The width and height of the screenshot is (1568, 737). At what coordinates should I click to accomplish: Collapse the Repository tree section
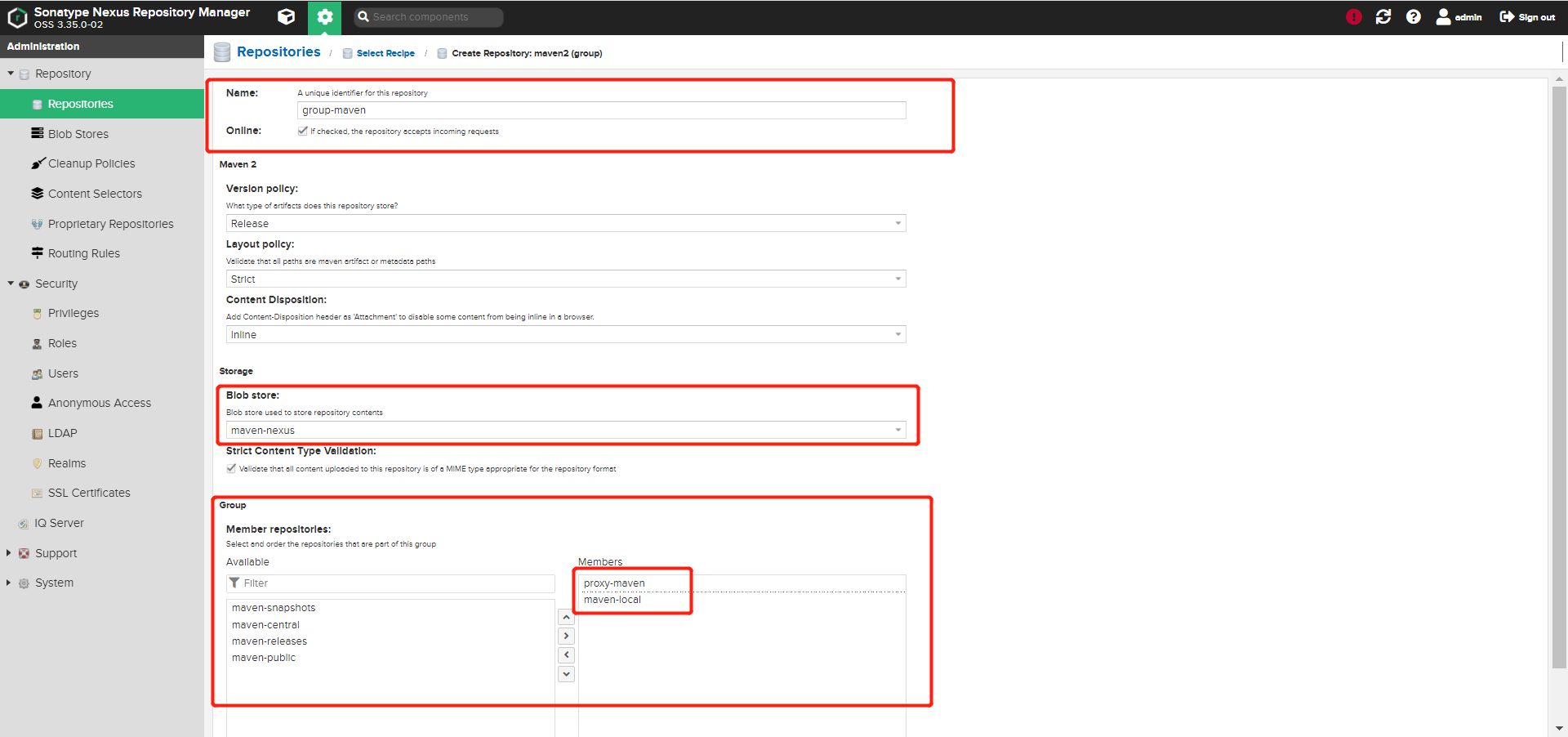coord(11,74)
